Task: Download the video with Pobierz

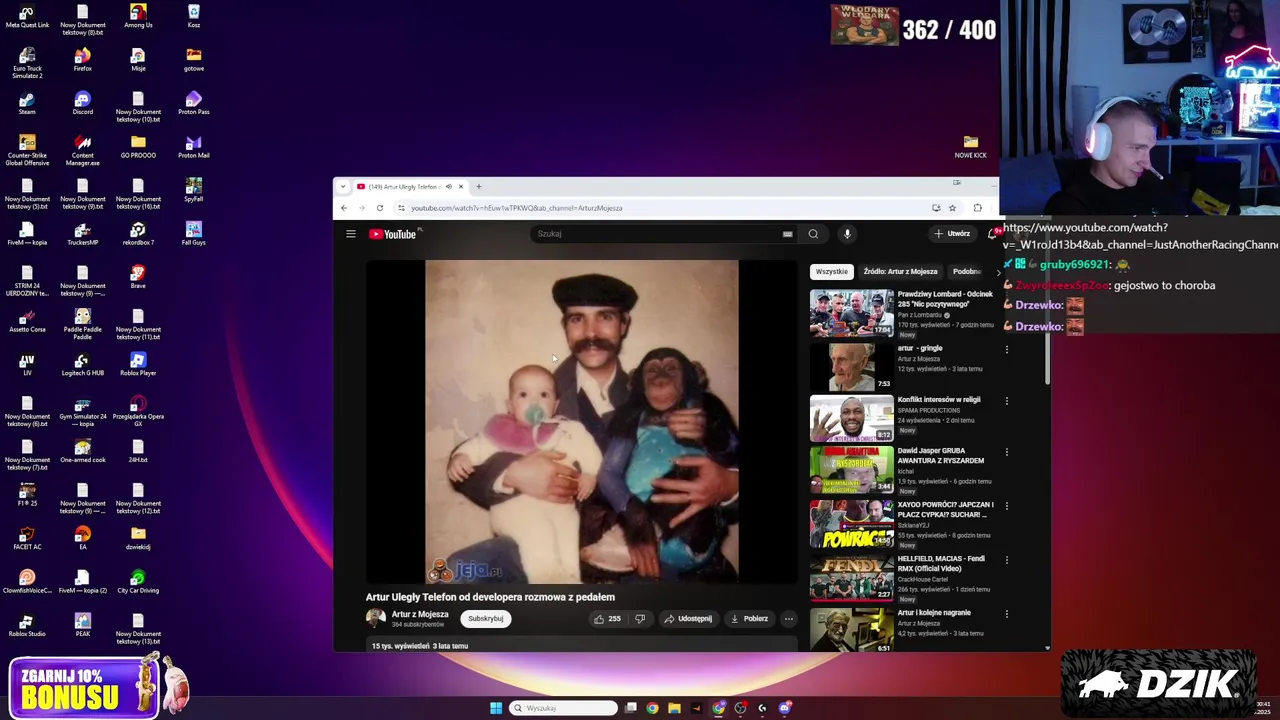Action: coord(750,619)
